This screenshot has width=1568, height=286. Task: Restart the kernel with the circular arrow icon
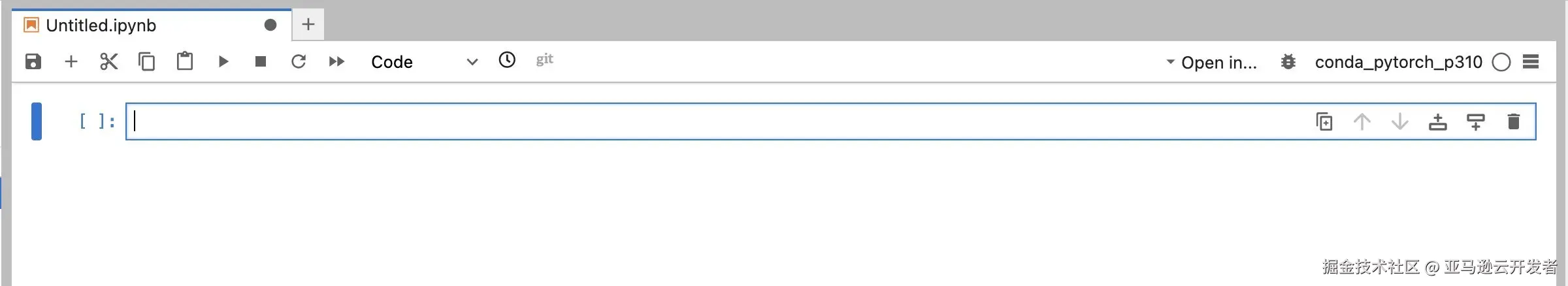tap(299, 61)
